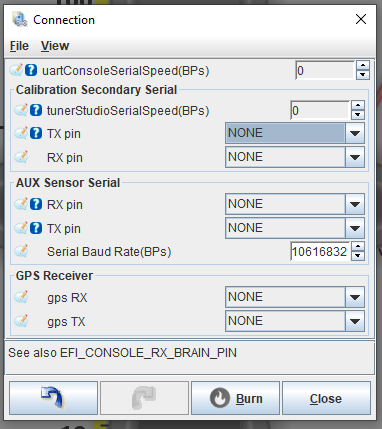Click the note icon for AUX Sensor Serial TX pin
382x429 pixels.
pos(21,228)
